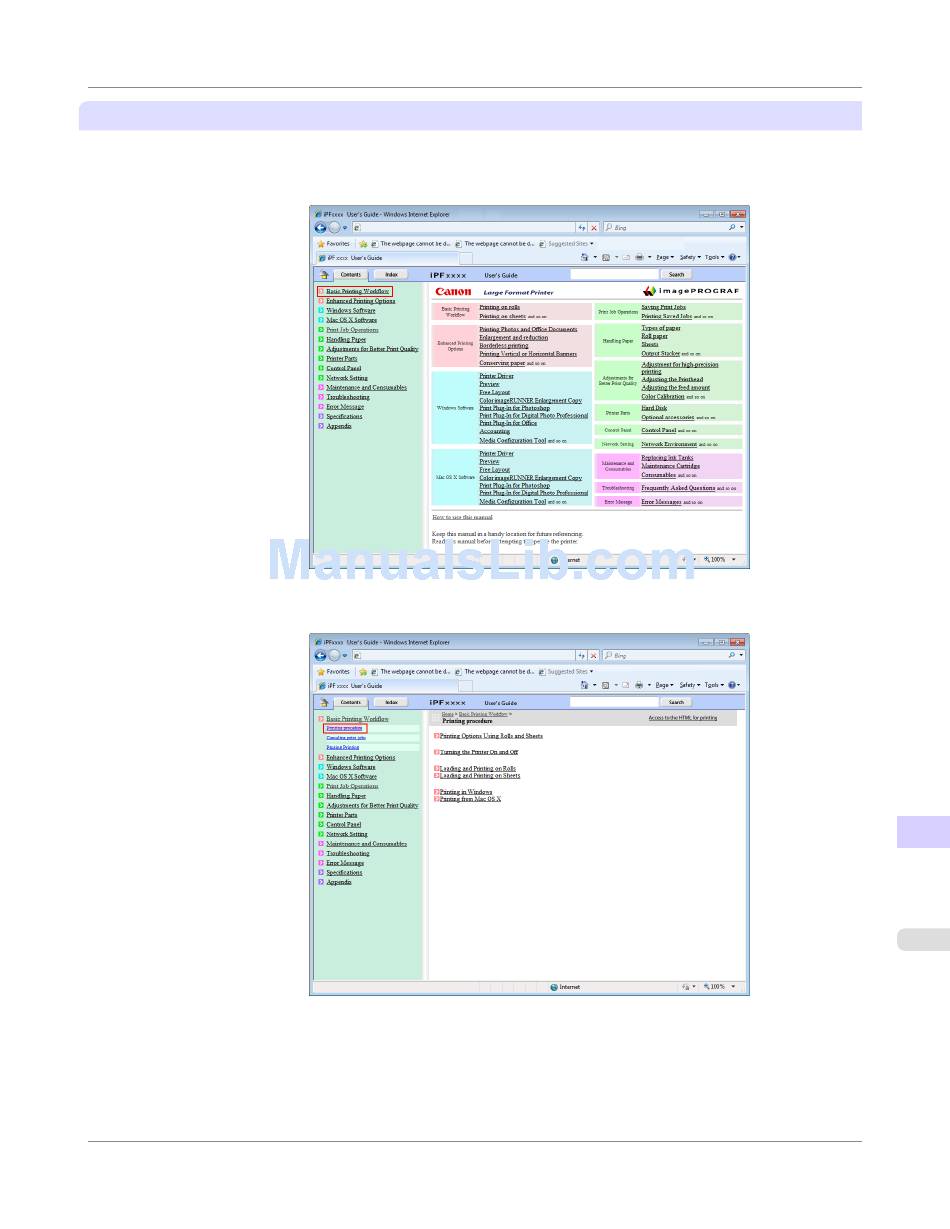Click the arrow icon beside 'Turning the Printer On and Off'

pyautogui.click(x=437, y=751)
